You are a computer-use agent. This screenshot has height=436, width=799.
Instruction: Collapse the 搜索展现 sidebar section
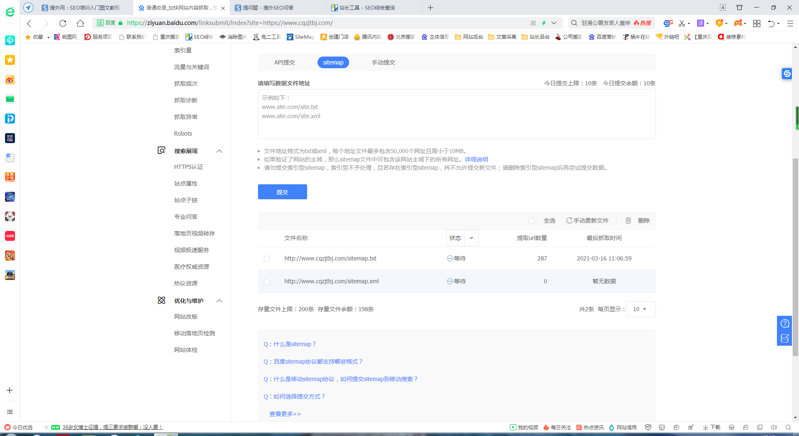coord(219,151)
